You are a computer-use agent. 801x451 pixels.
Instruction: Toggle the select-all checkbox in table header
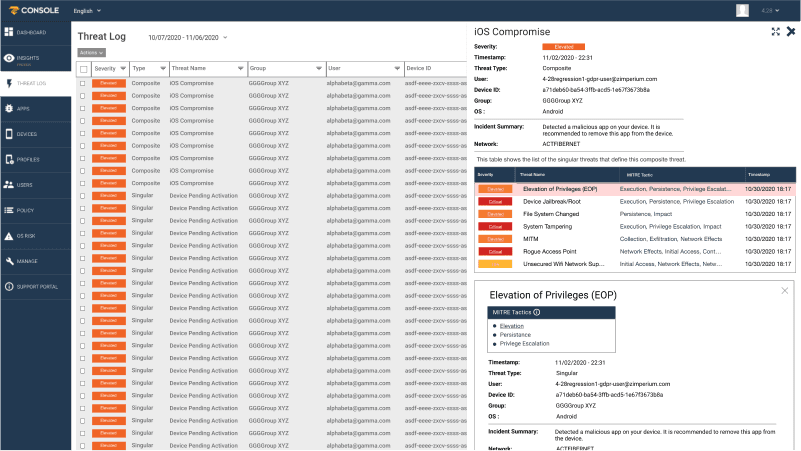(82, 68)
